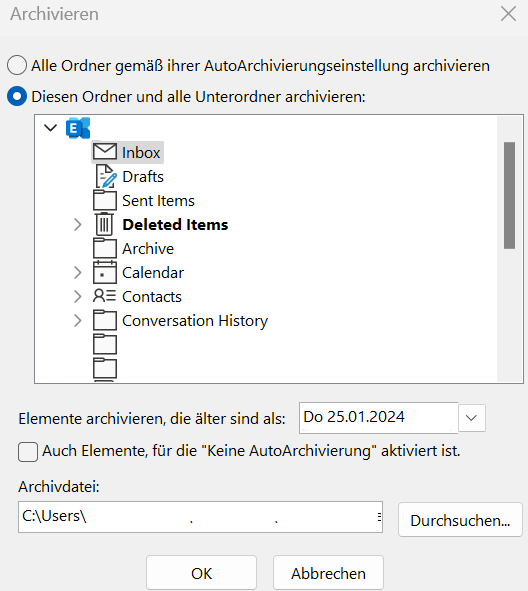Click the Drafts pencil-page icon

(106, 176)
